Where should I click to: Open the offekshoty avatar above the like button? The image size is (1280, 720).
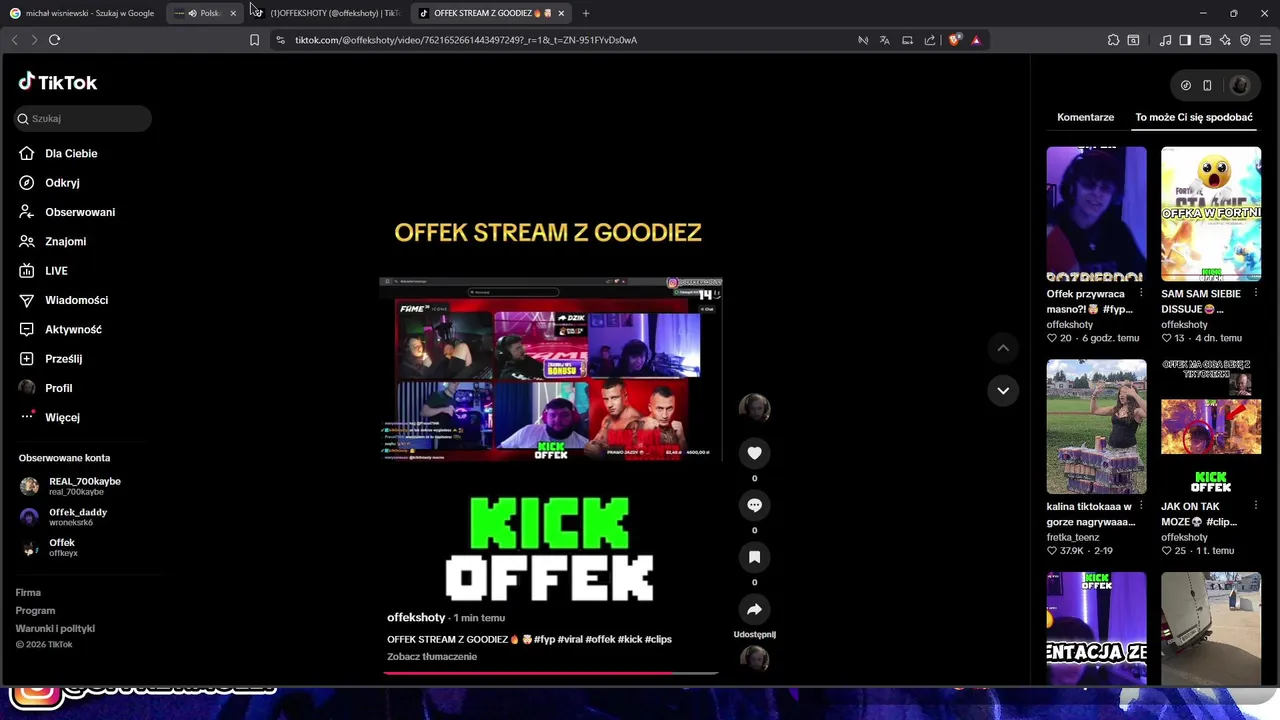click(x=754, y=408)
